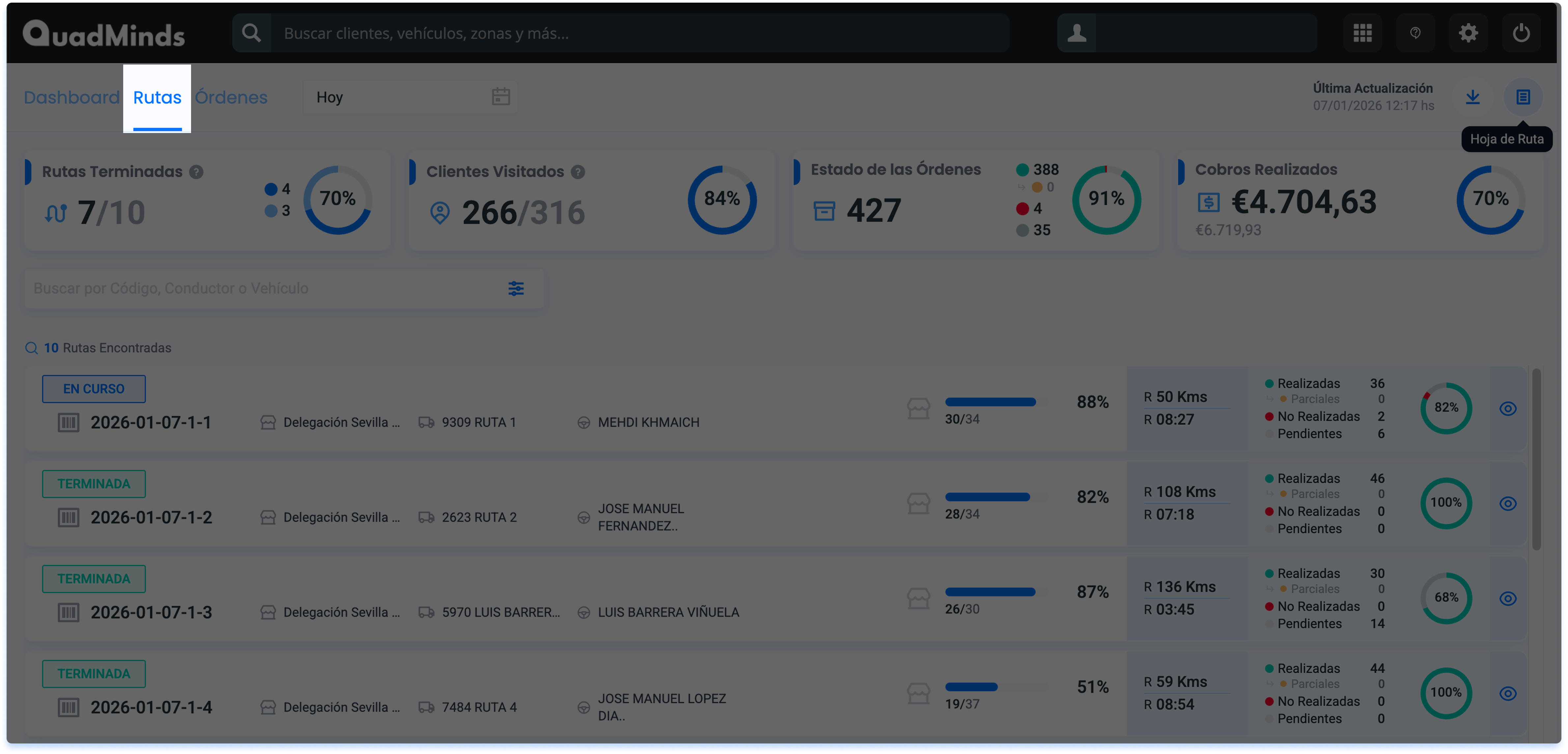The width and height of the screenshot is (1568, 754).
Task: Click the help question mark icon in header
Action: [1415, 33]
